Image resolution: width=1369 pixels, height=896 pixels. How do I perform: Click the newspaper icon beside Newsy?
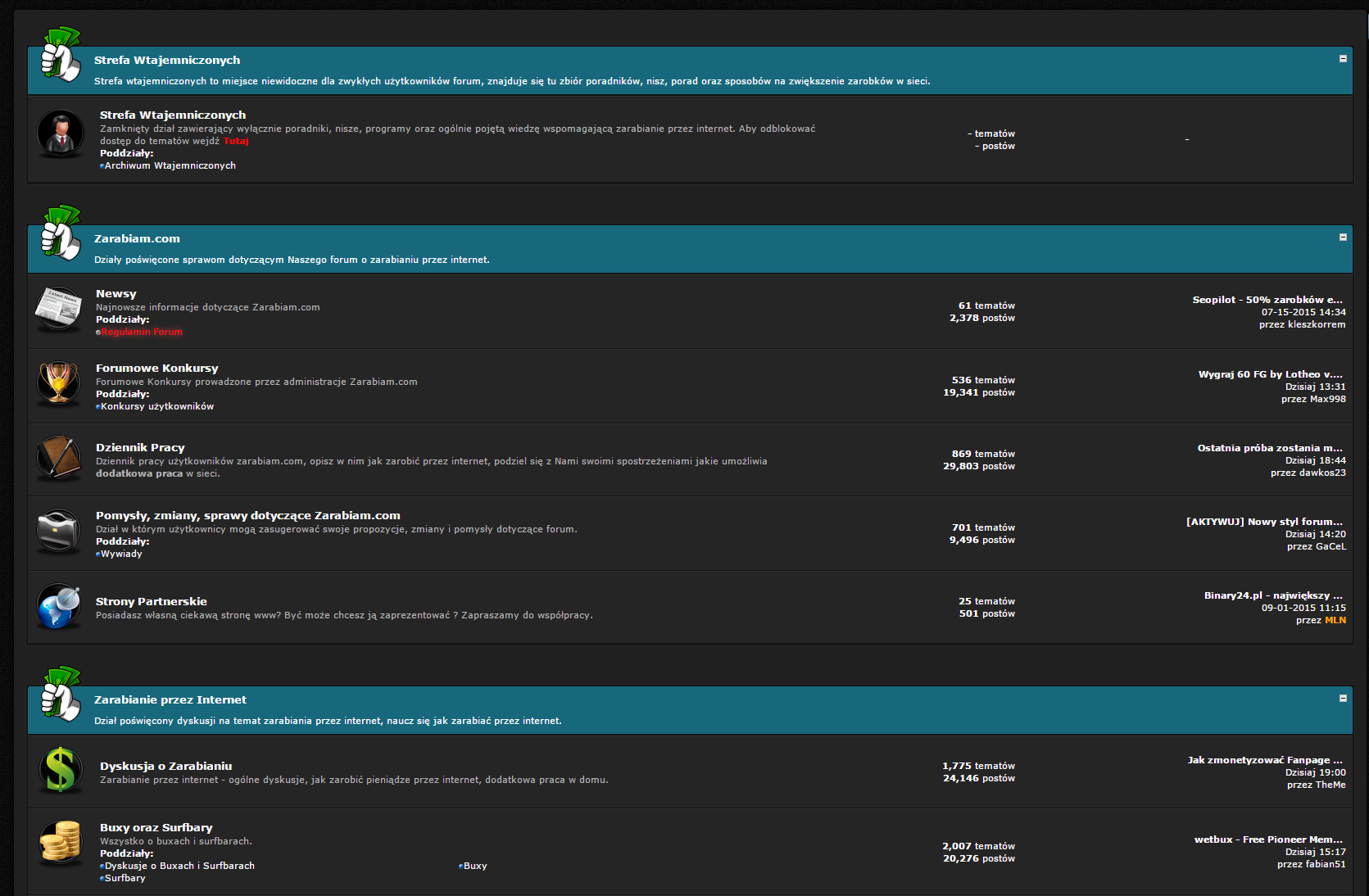click(58, 308)
